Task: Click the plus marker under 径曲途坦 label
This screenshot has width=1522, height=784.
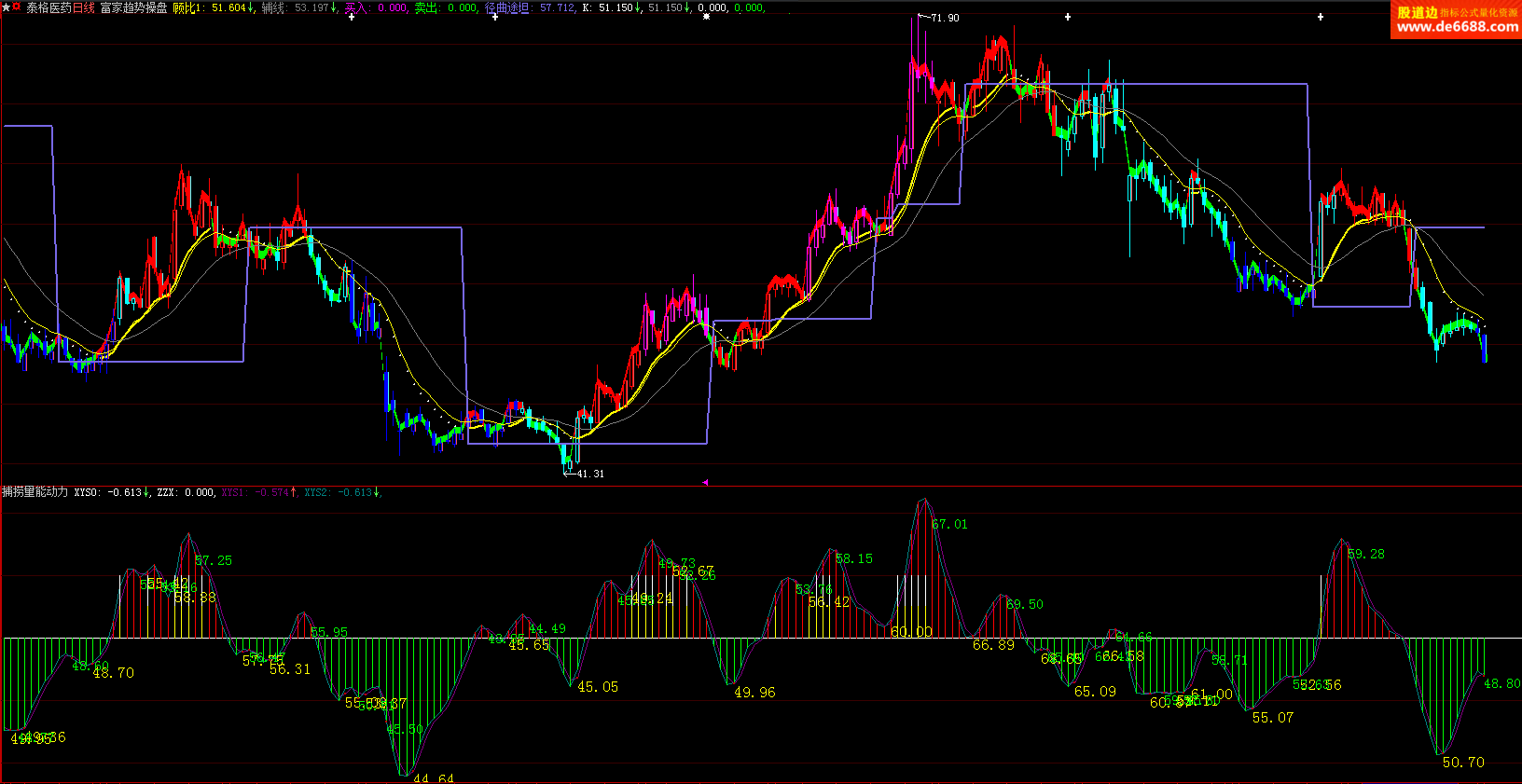Action: pos(494,17)
